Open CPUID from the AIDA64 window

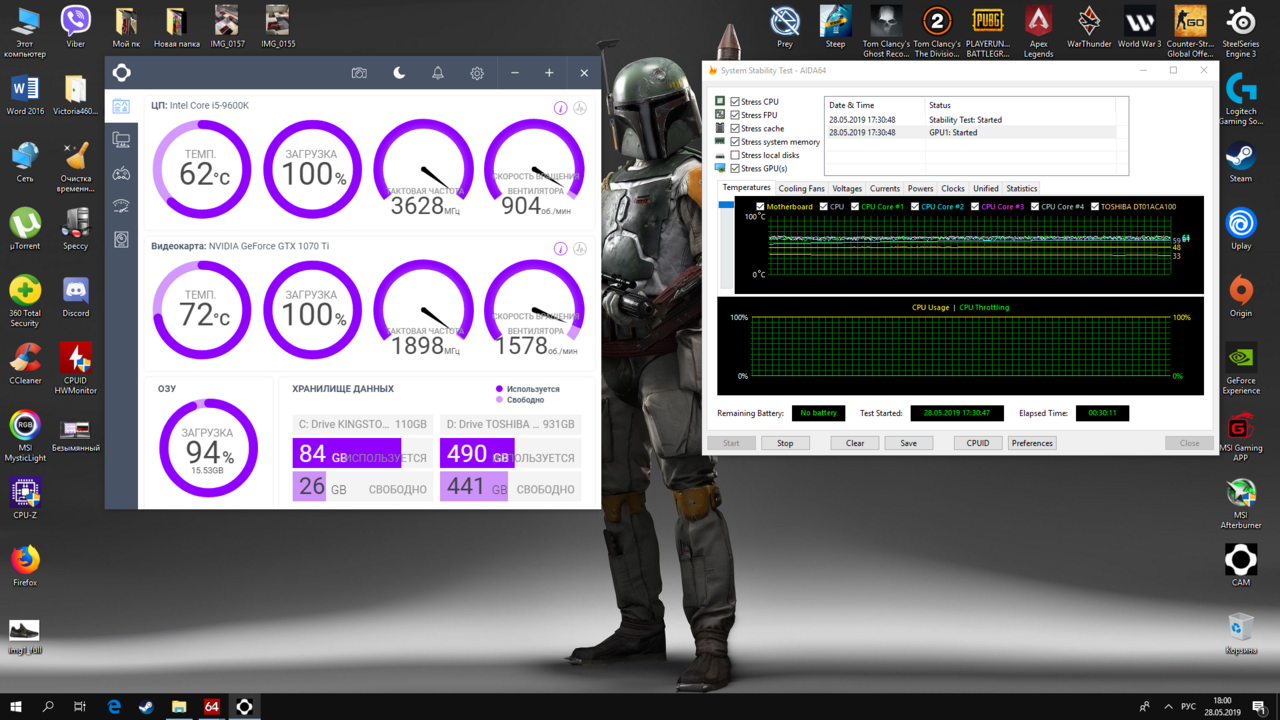[x=978, y=443]
